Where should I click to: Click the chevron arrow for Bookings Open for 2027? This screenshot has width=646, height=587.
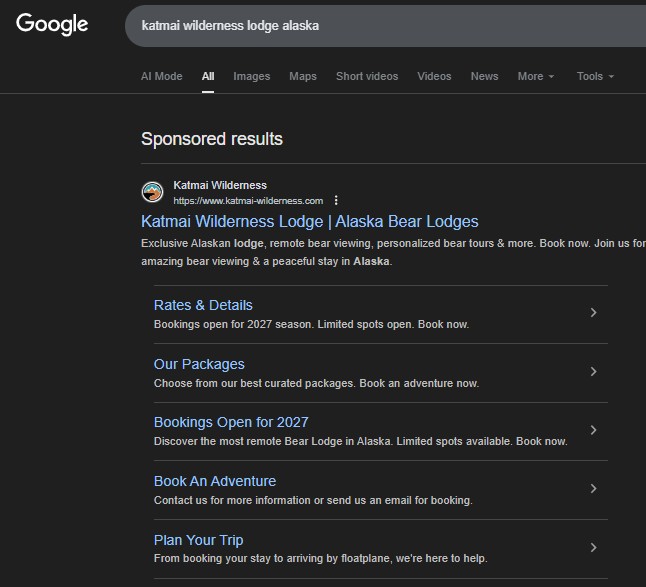click(x=593, y=430)
